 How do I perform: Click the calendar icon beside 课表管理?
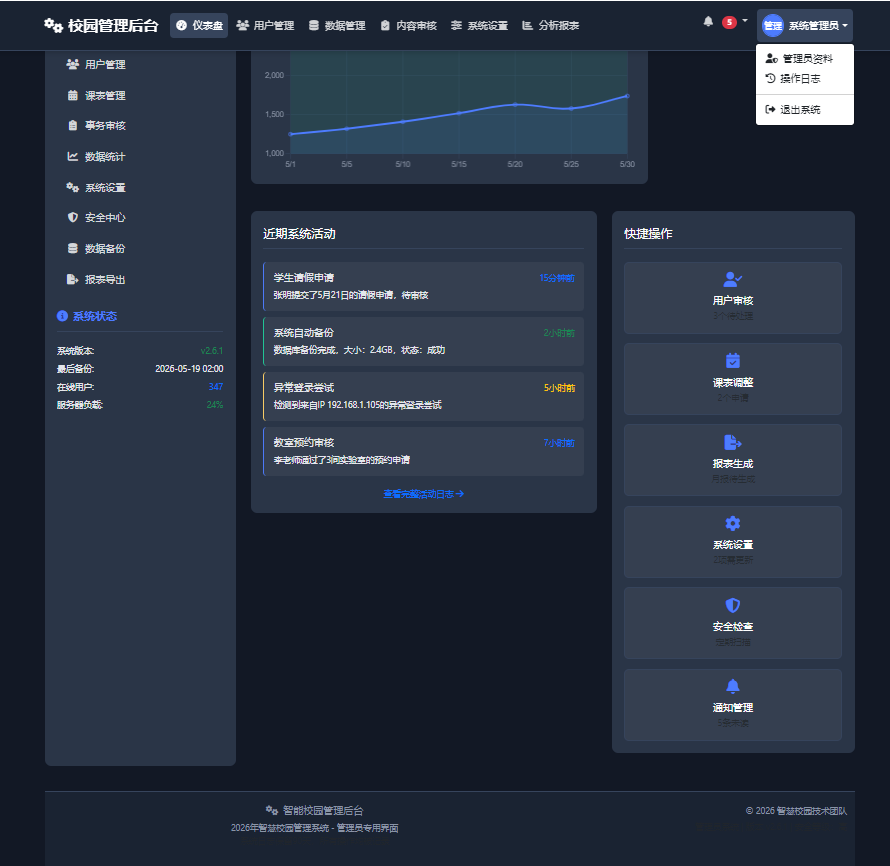coord(73,95)
